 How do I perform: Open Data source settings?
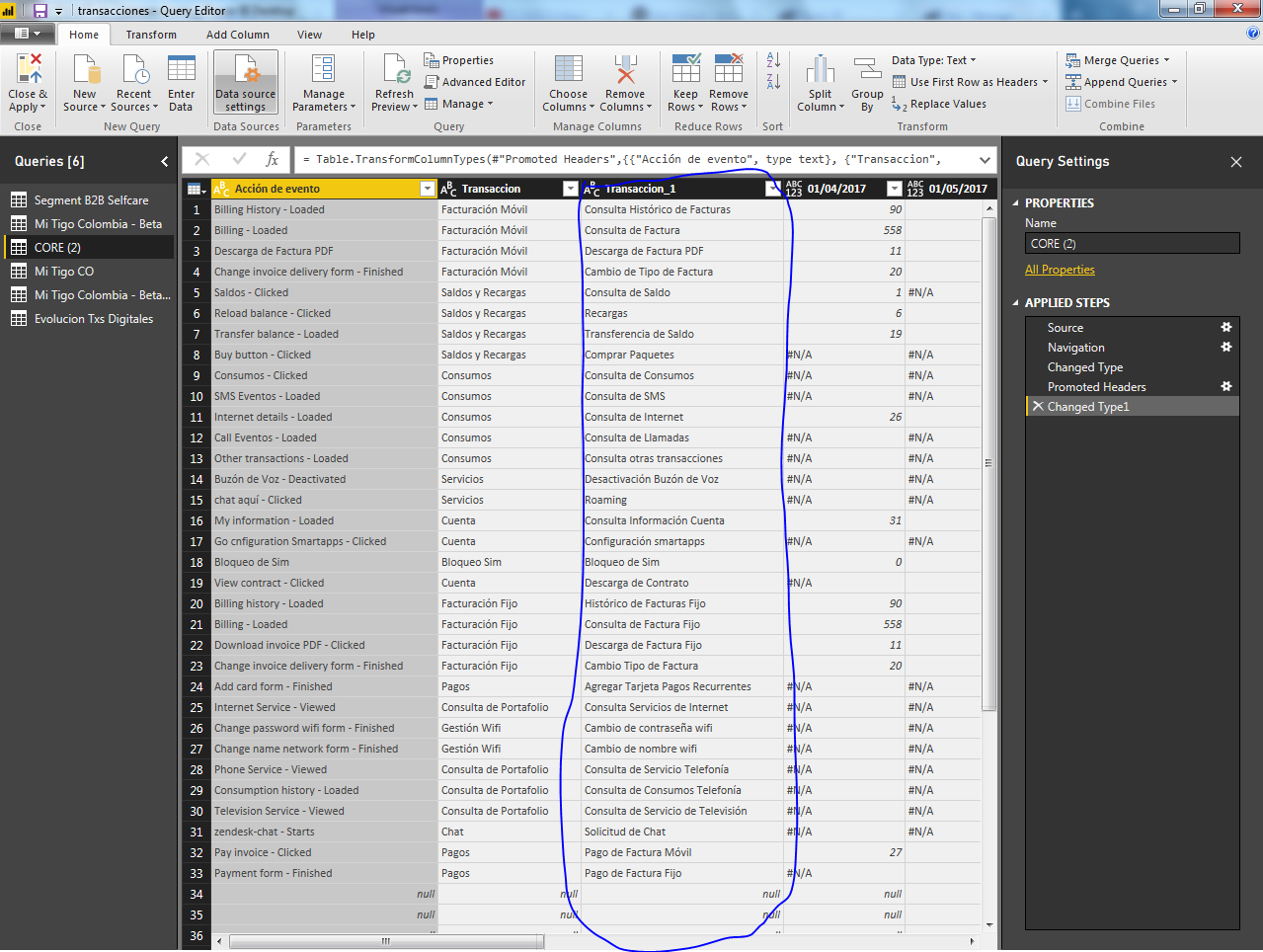pos(246,83)
